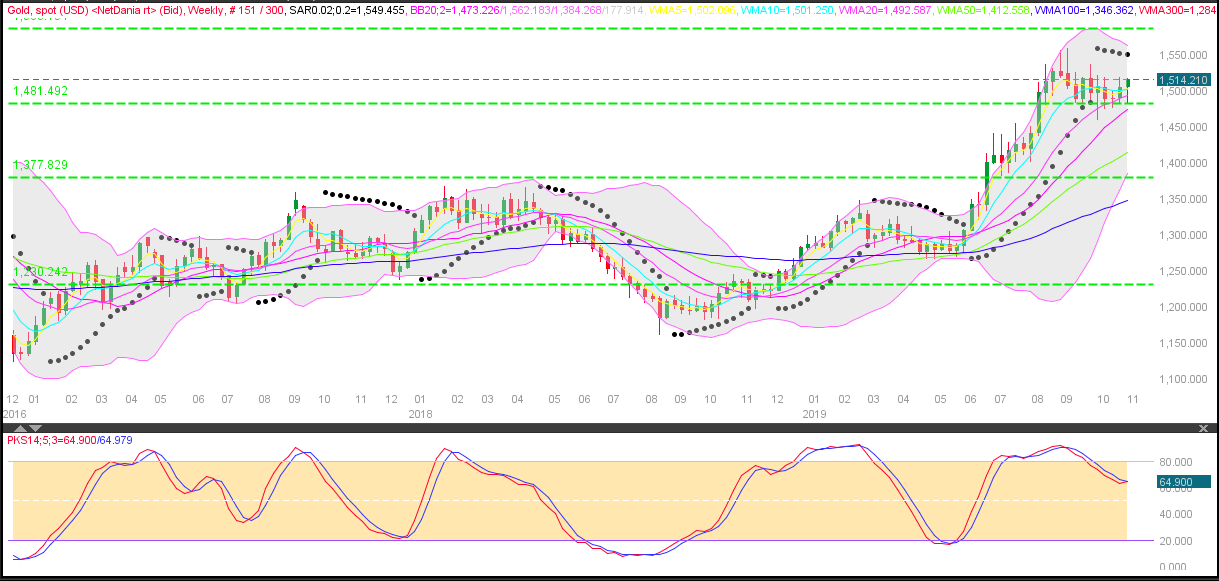The height and width of the screenshot is (581, 1219).
Task: Click the SAR0.02;0.2 indicator label
Action: 343,8
